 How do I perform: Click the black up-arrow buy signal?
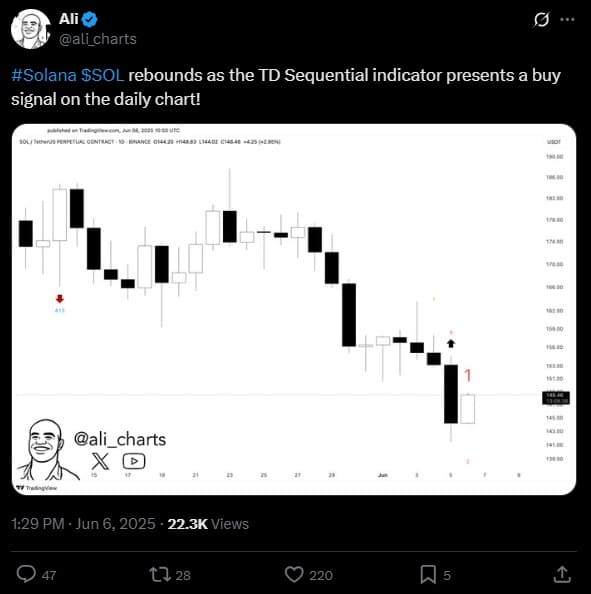451,344
